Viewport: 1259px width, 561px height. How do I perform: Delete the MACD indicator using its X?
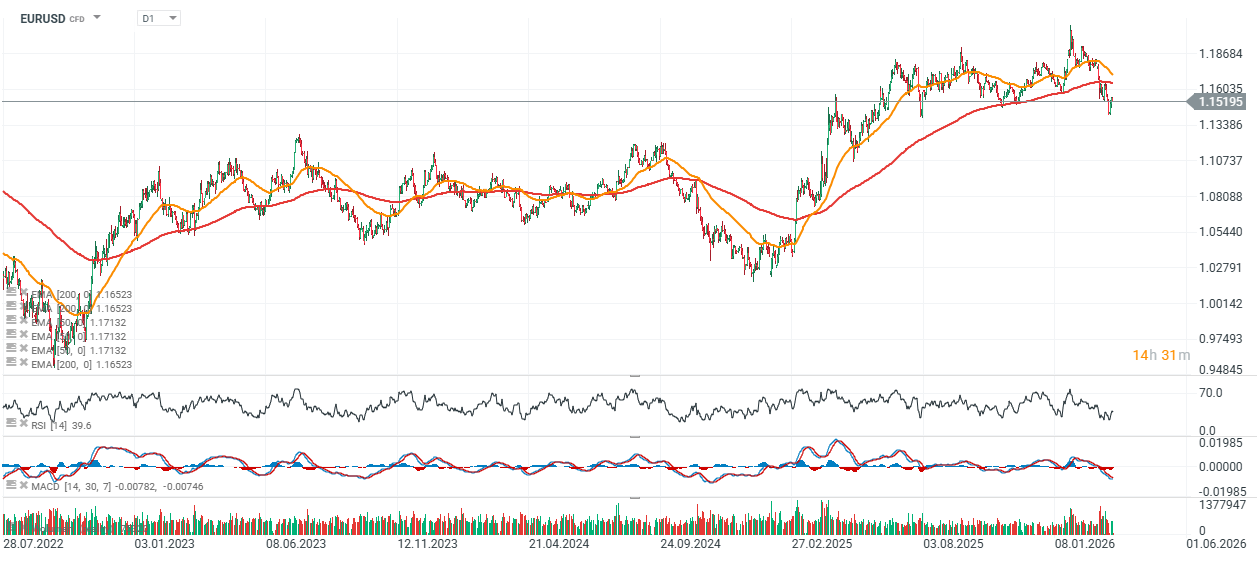coord(24,485)
